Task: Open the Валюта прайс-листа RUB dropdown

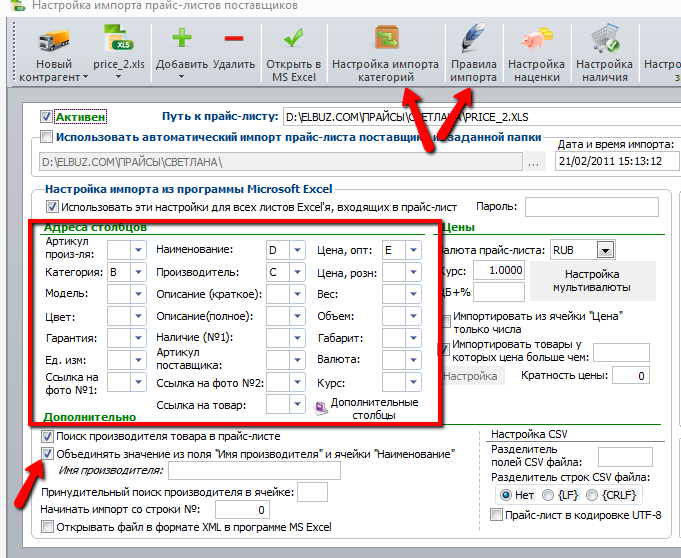Action: pos(605,250)
